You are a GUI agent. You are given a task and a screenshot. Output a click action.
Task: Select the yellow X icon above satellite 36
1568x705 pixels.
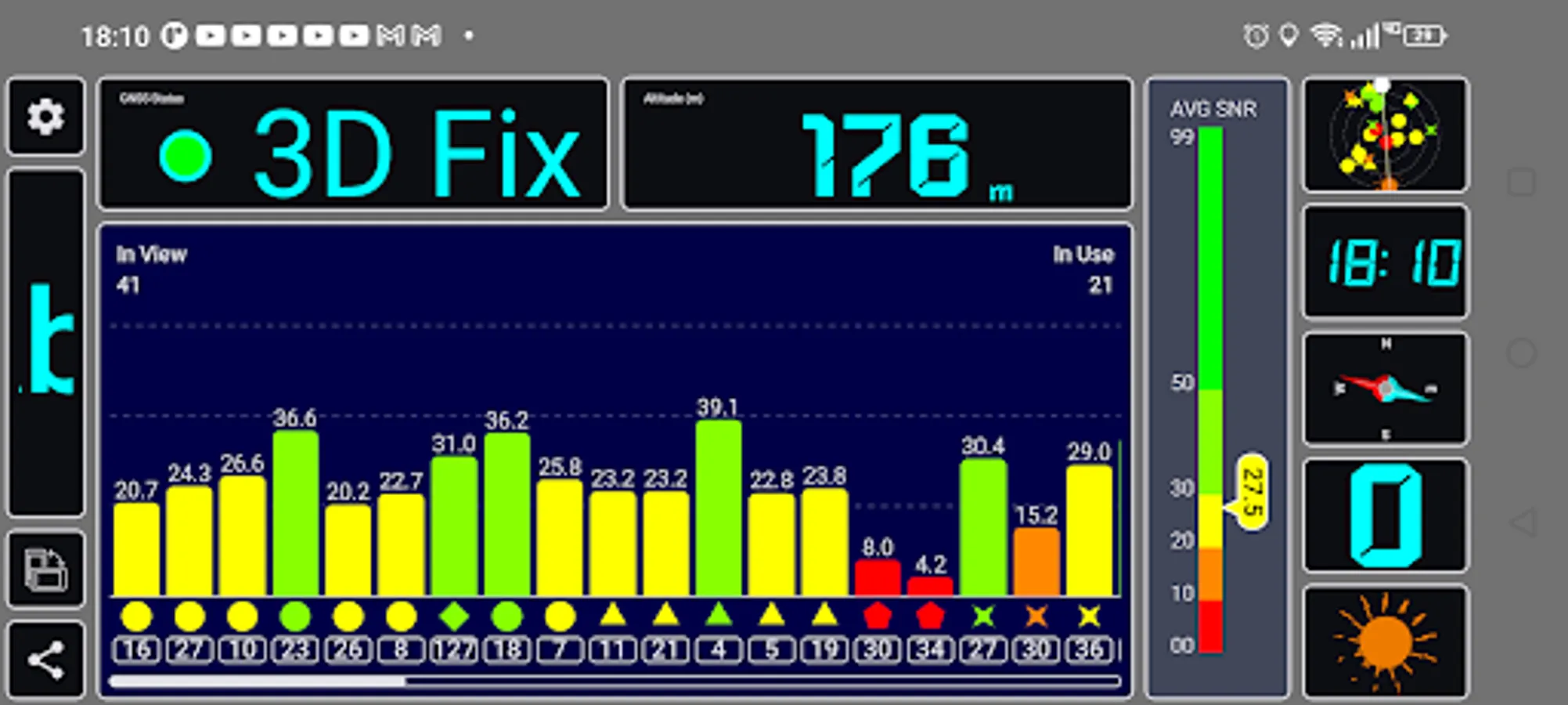click(x=1089, y=616)
